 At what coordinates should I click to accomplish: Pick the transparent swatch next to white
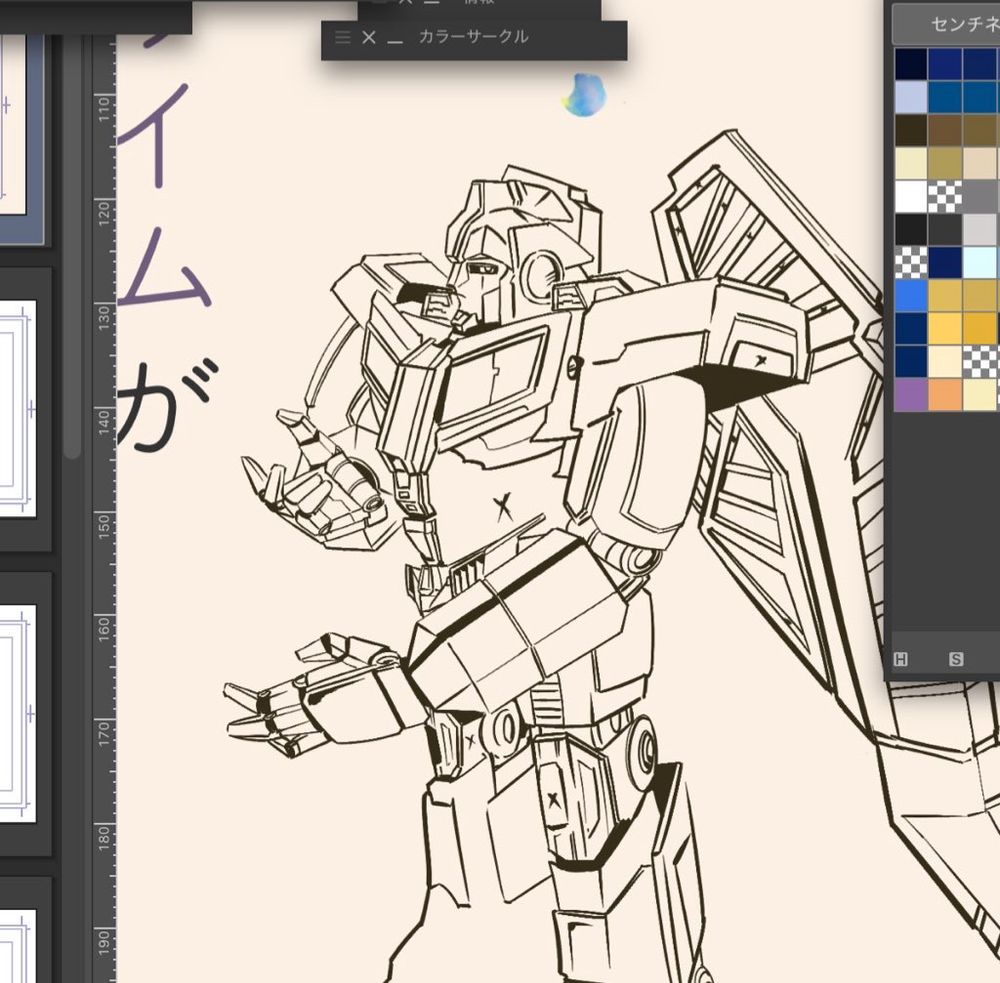click(x=944, y=196)
